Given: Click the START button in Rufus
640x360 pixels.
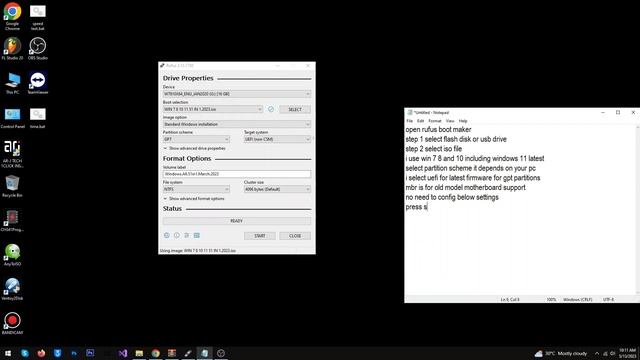Looking at the screenshot, I should coord(260,236).
